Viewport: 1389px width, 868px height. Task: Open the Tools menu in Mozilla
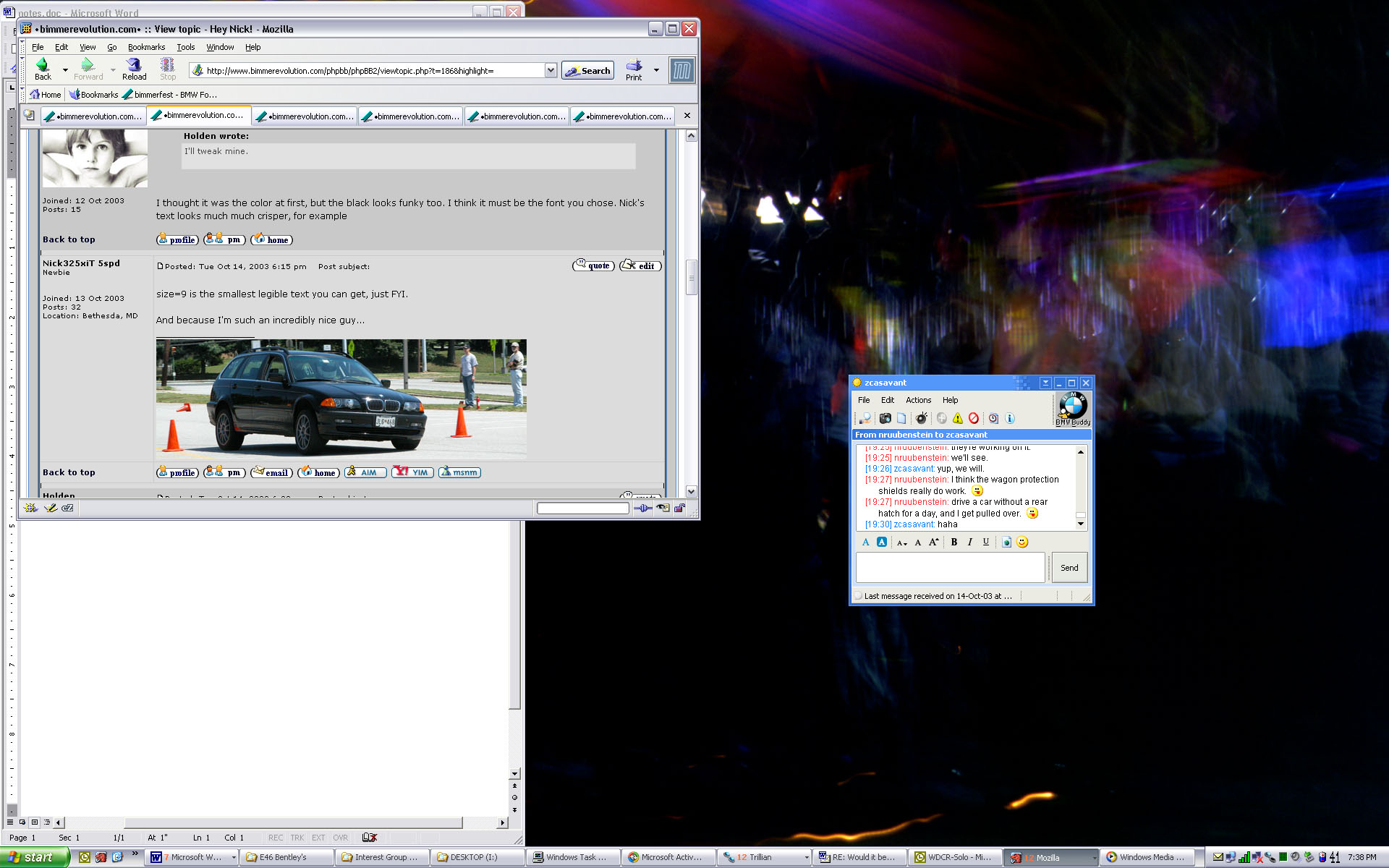coord(186,47)
